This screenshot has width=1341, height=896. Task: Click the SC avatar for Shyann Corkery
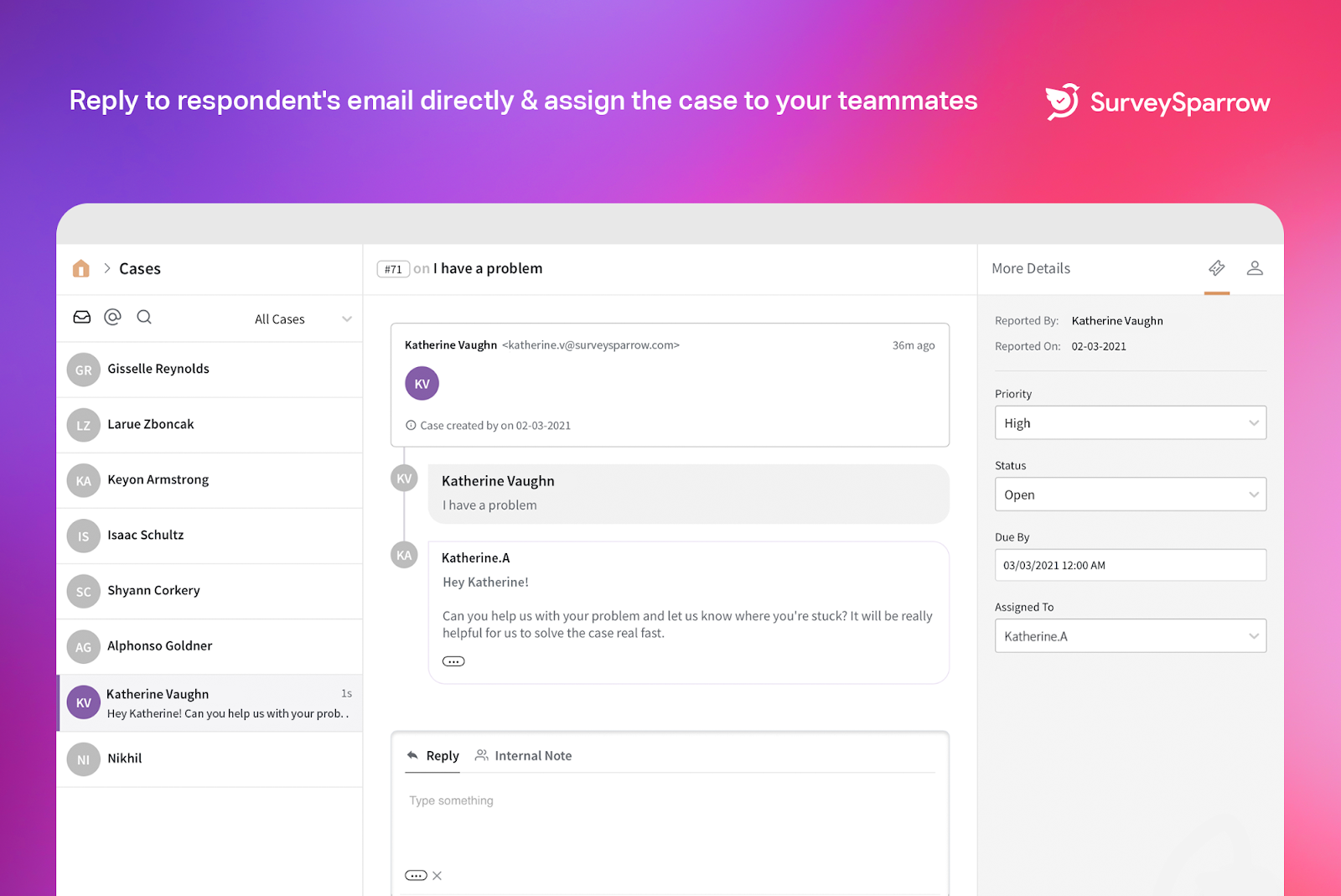tap(84, 591)
